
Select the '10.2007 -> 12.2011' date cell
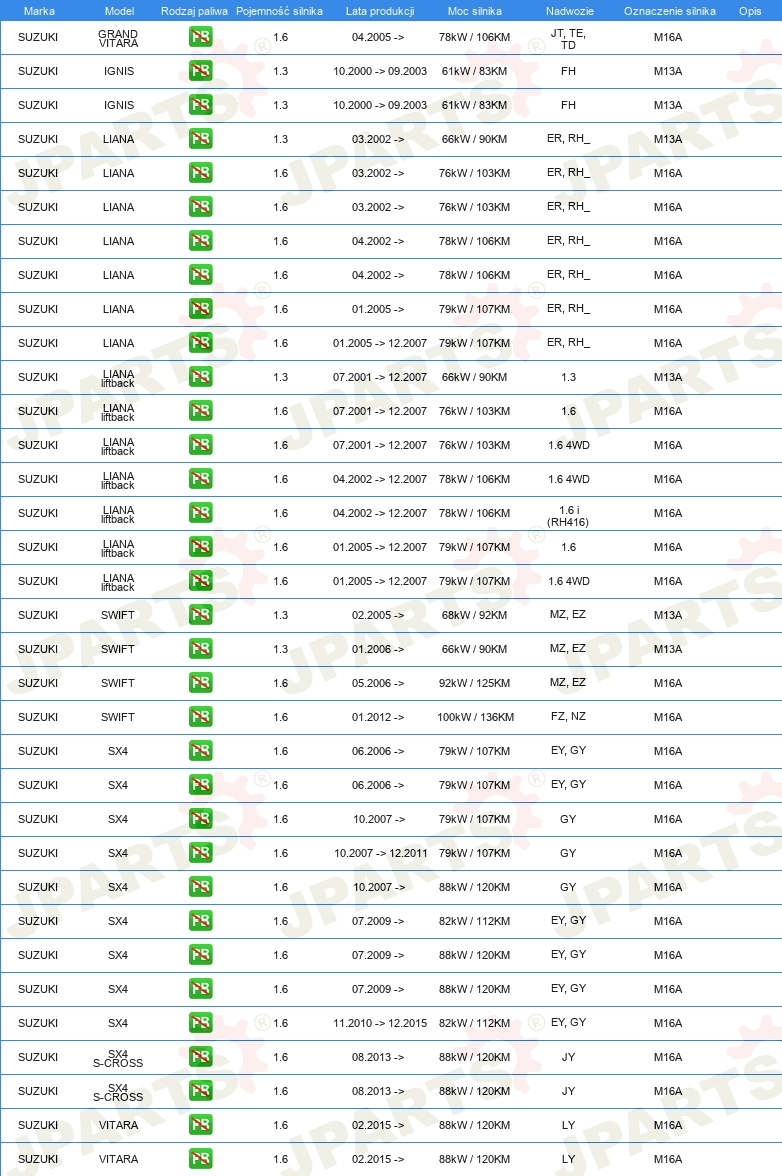pyautogui.click(x=380, y=853)
